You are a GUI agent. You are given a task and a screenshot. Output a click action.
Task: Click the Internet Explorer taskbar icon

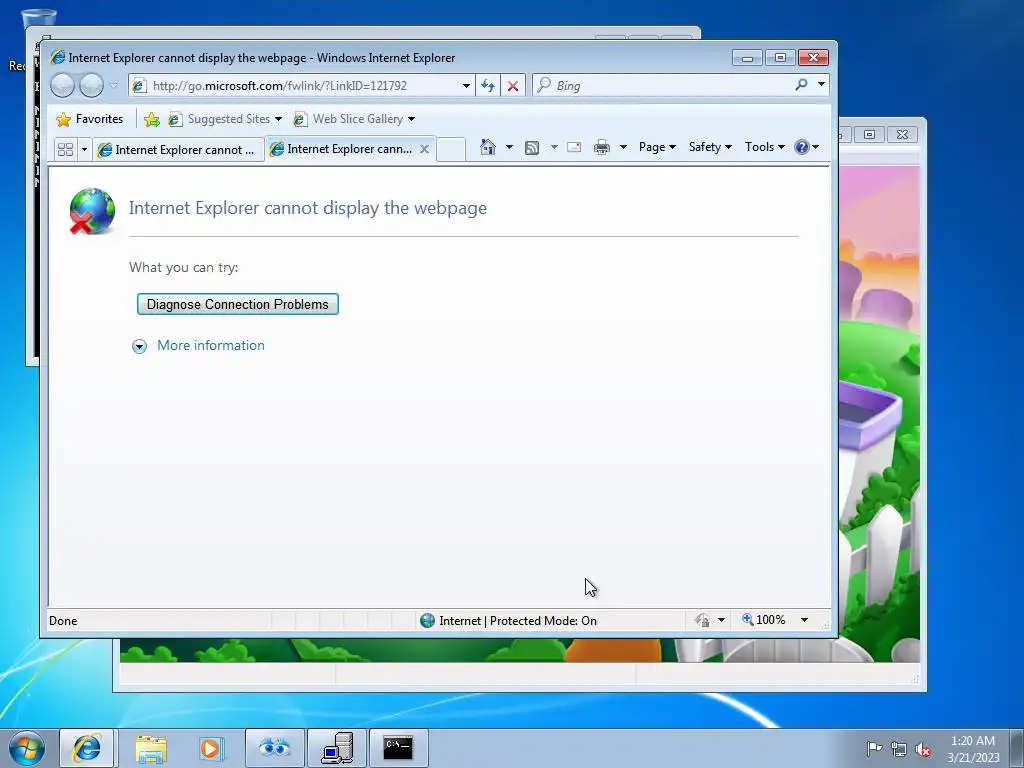click(x=87, y=748)
